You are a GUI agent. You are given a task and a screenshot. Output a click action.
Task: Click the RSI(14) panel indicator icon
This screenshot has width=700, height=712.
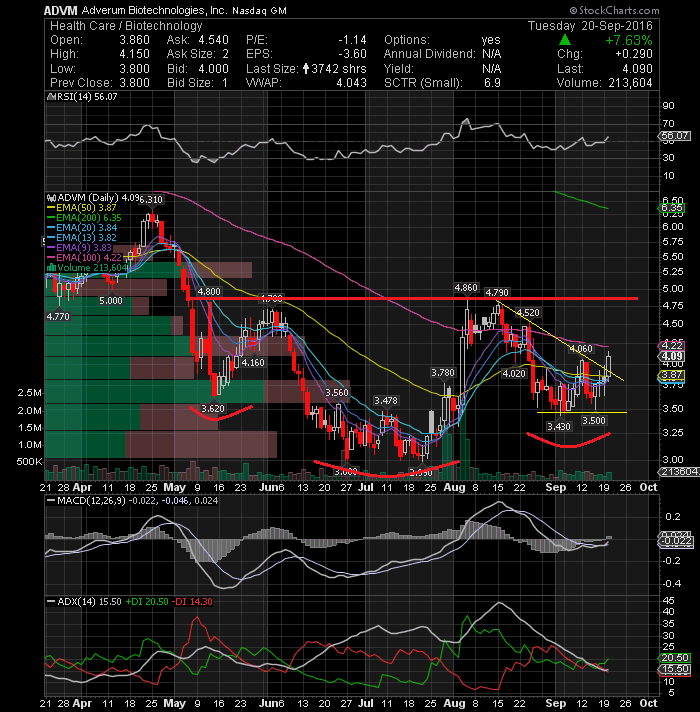(x=50, y=97)
